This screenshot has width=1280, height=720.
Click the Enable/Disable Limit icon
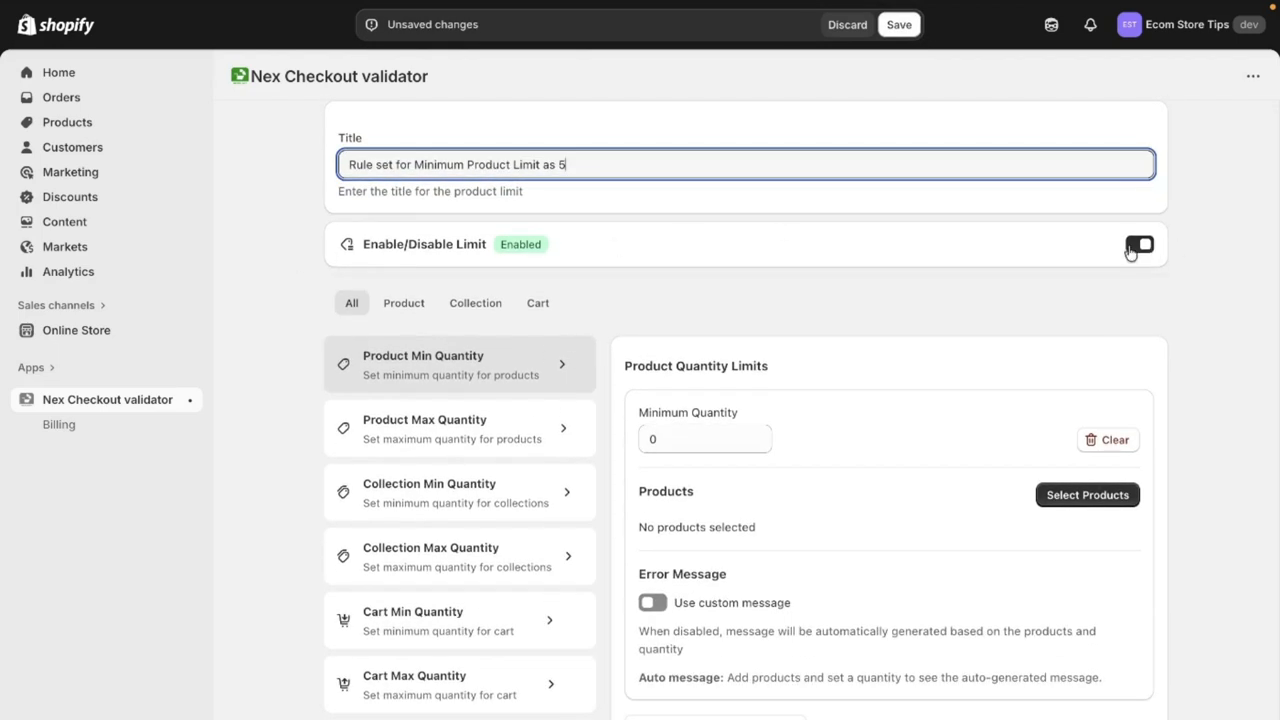click(x=347, y=244)
